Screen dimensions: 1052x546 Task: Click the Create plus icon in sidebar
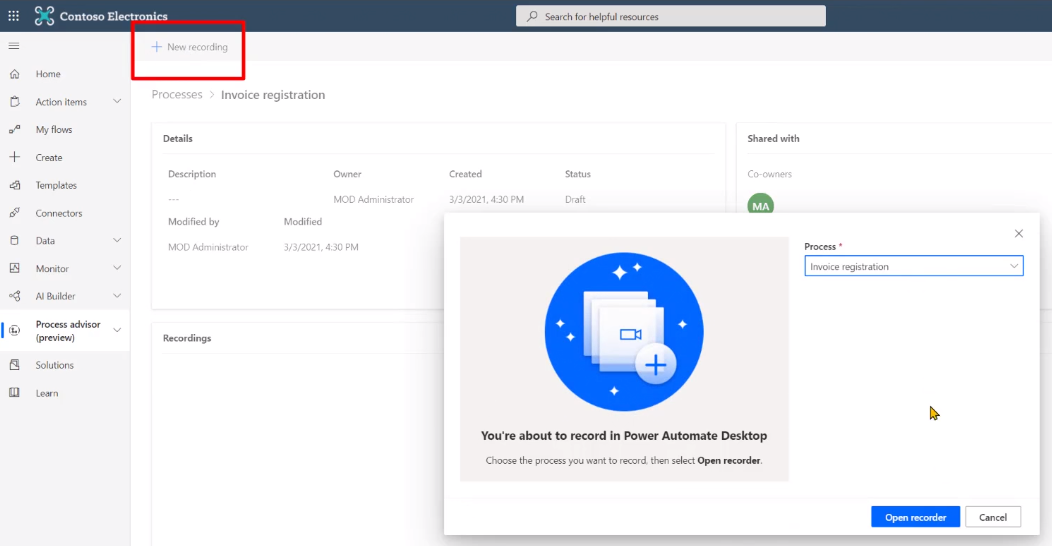pos(15,157)
